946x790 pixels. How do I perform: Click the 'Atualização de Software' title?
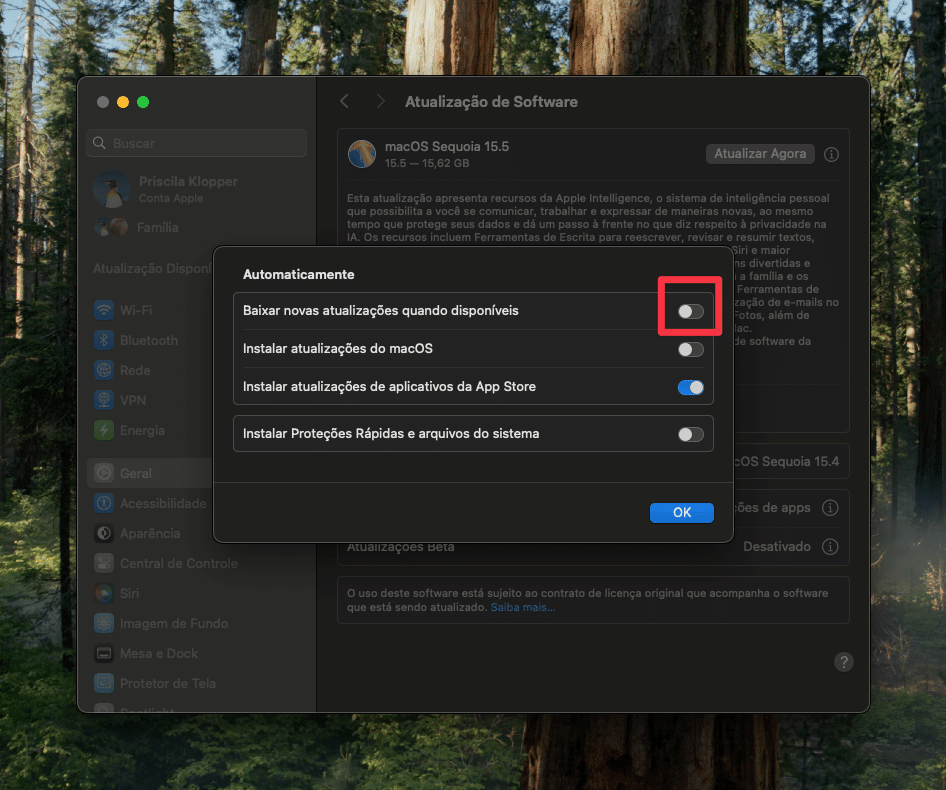point(491,102)
